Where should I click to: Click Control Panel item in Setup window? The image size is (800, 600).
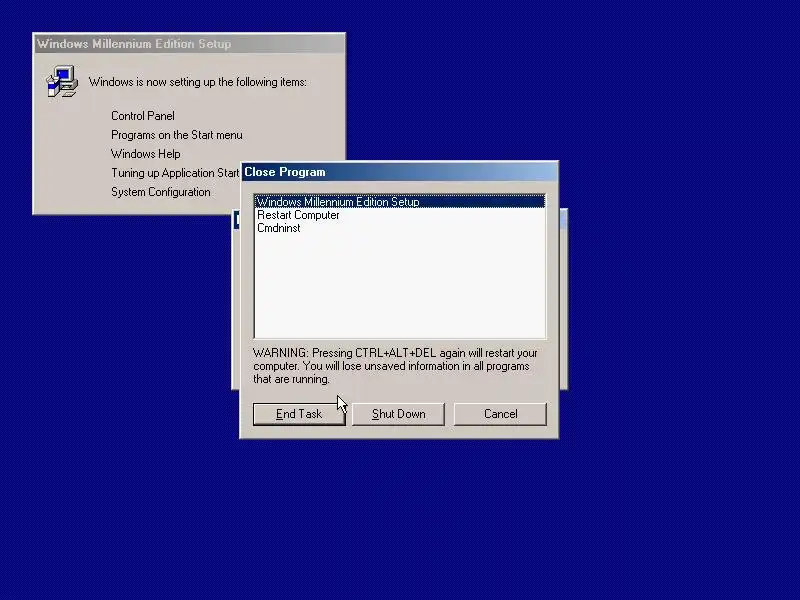(x=143, y=116)
